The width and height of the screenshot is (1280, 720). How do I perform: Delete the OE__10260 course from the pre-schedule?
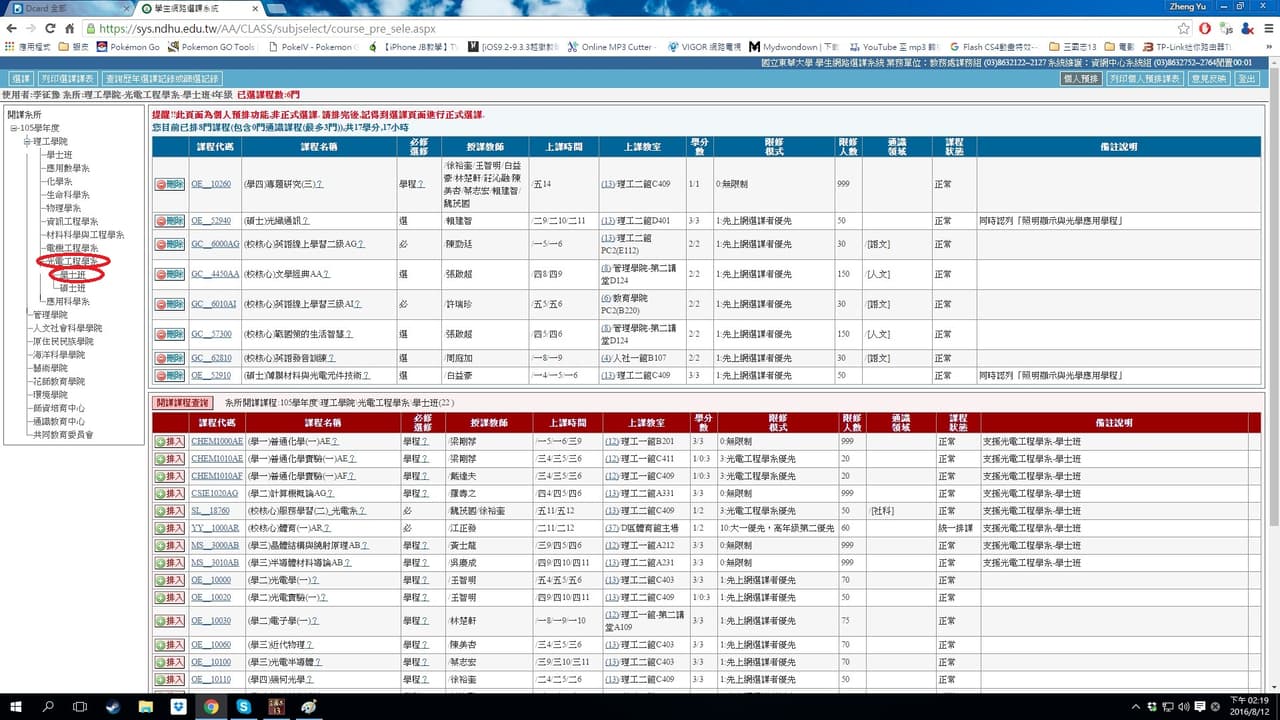pyautogui.click(x=169, y=184)
